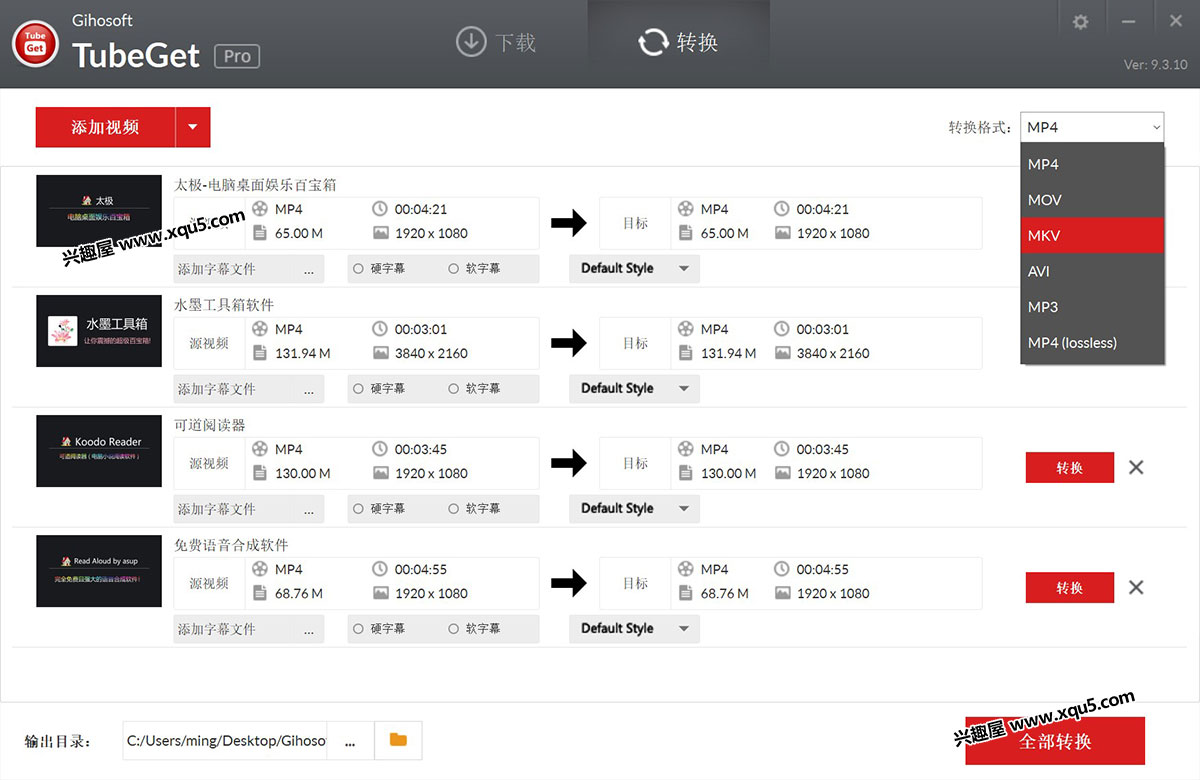
Task: Click source clock icon of 水墨工具箱软件
Action: pos(380,329)
